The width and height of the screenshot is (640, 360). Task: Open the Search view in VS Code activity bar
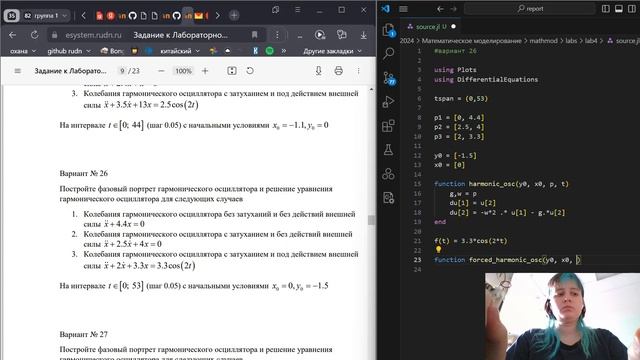point(389,53)
